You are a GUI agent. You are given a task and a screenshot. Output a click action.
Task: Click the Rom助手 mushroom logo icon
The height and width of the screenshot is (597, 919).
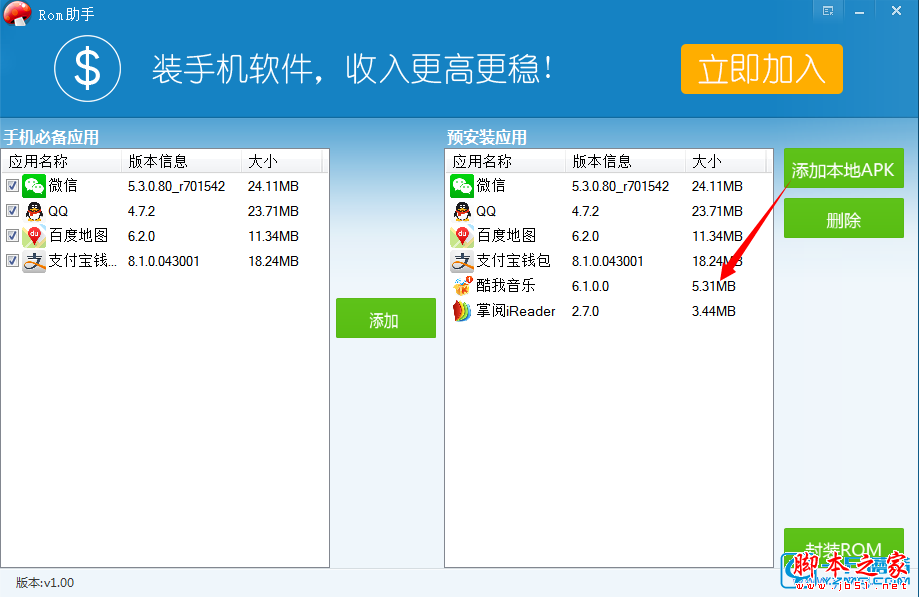(17, 13)
